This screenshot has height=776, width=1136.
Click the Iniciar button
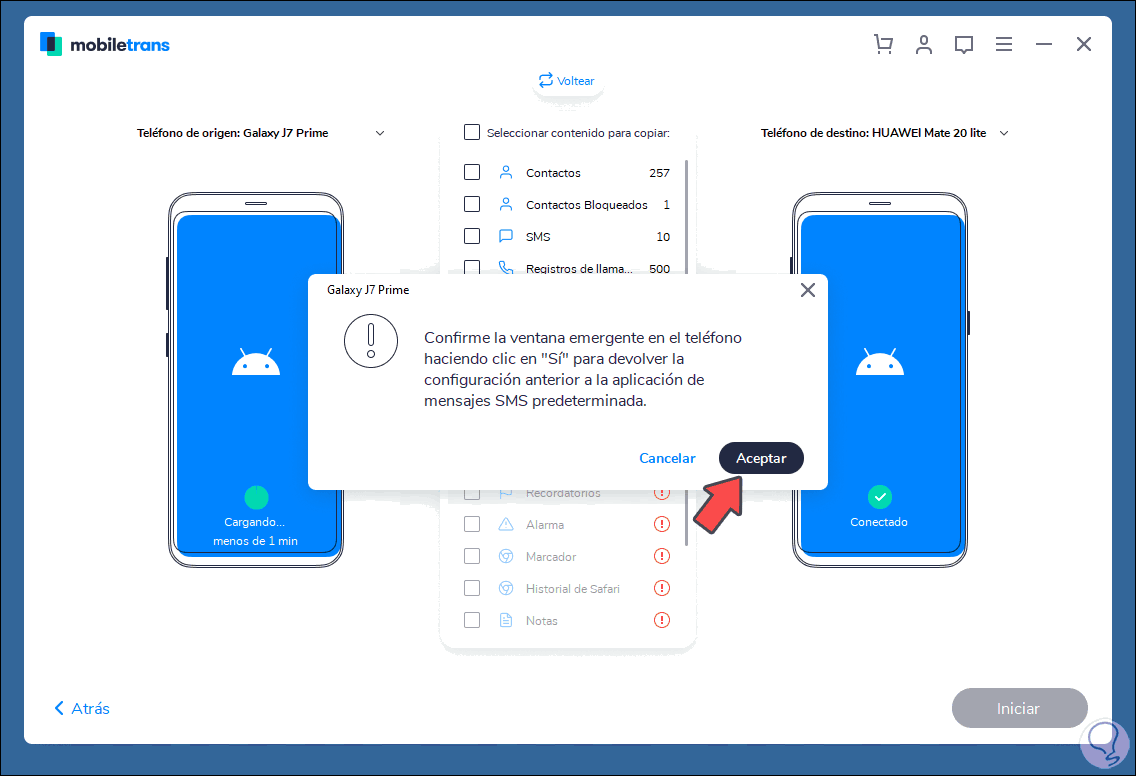[1019, 708]
